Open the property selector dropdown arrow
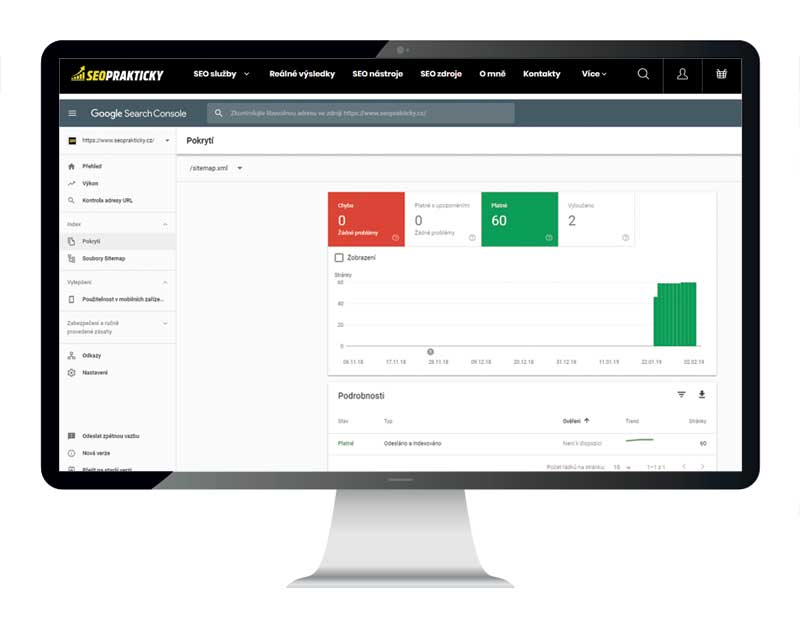The width and height of the screenshot is (800, 622). click(x=167, y=140)
